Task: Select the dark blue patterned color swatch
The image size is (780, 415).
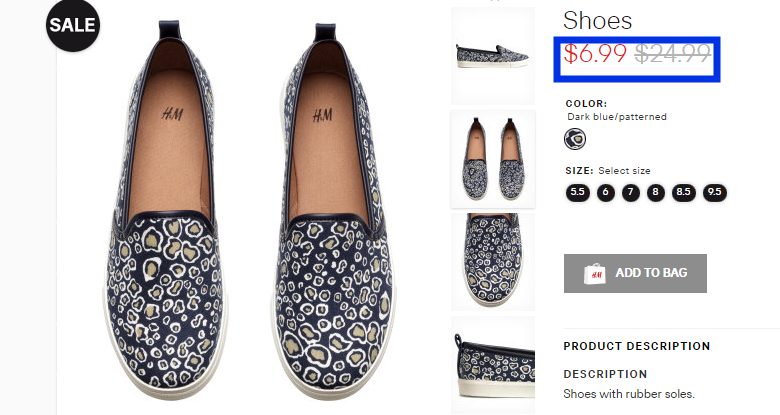Action: (x=575, y=139)
